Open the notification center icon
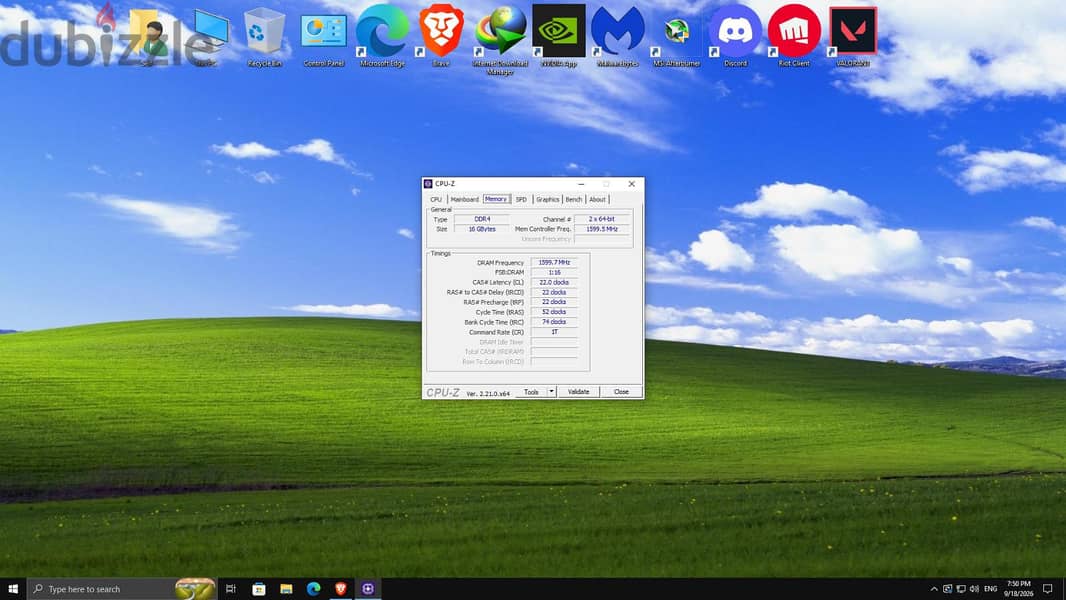1066x600 pixels. 1048,588
